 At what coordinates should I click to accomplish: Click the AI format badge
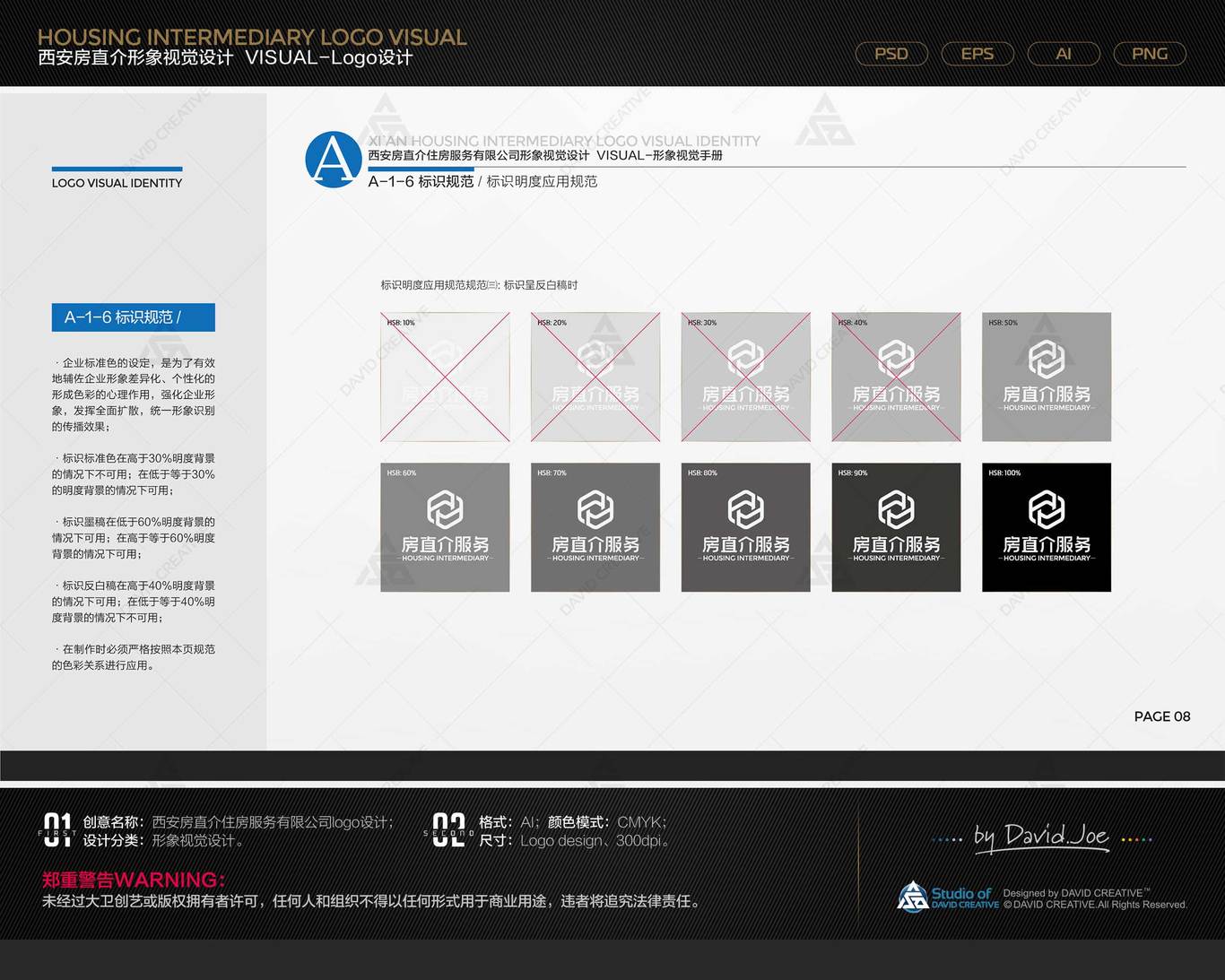click(x=1064, y=54)
